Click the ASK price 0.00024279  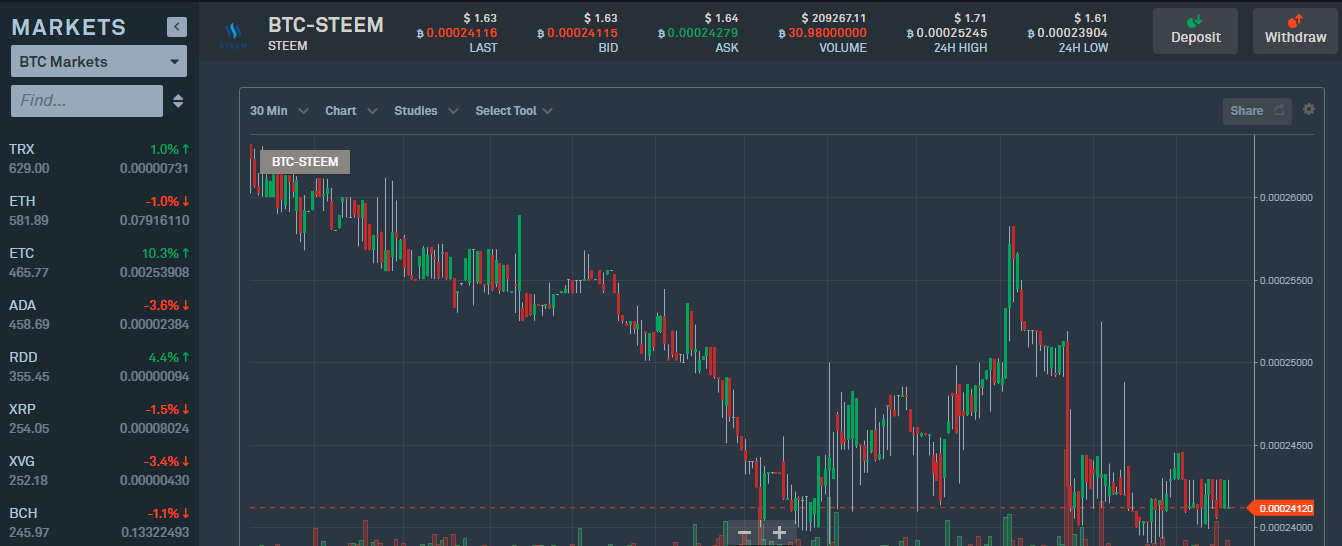(x=702, y=33)
